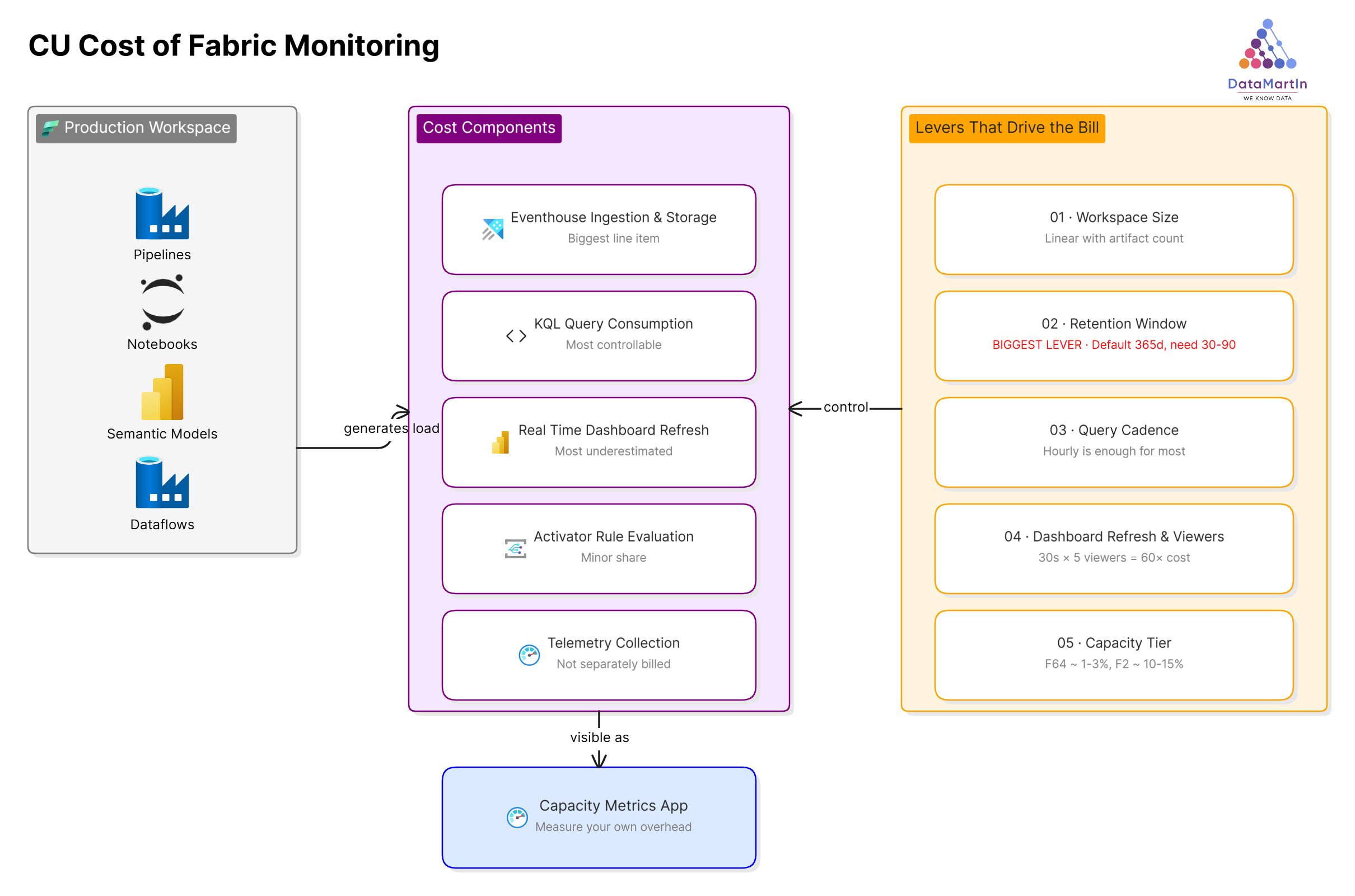Select the Telemetry Collection card
The width and height of the screenshot is (1355, 896).
point(599,655)
